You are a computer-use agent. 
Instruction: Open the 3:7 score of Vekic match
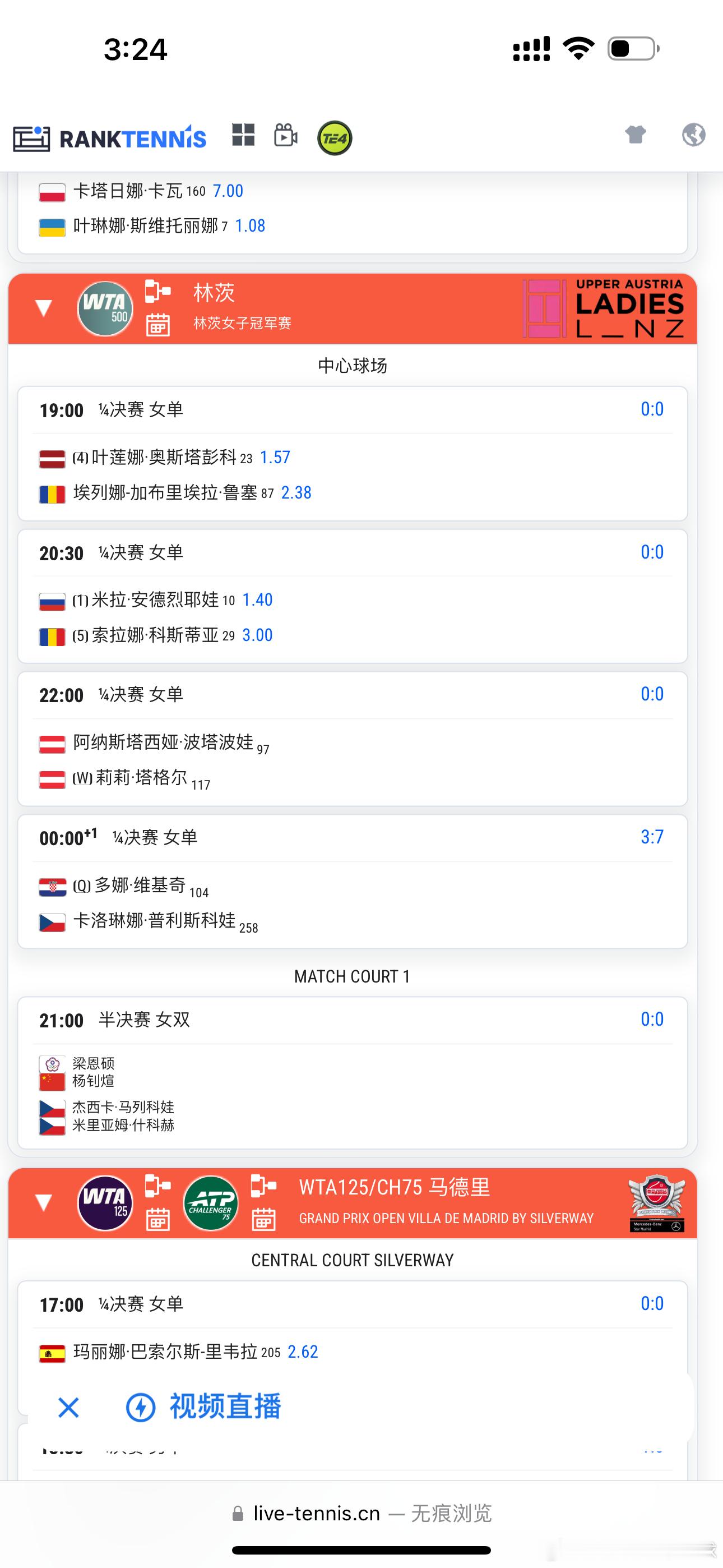652,837
